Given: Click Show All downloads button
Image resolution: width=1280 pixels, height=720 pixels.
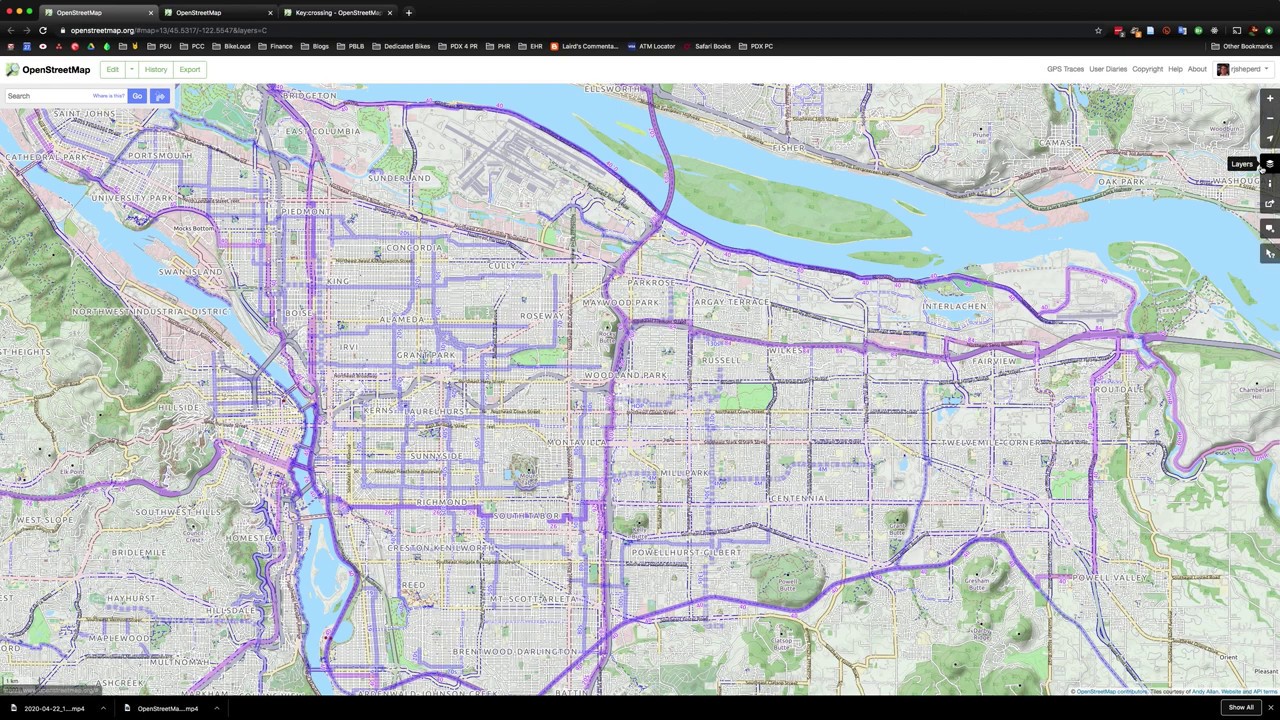Looking at the screenshot, I should coord(1241,708).
